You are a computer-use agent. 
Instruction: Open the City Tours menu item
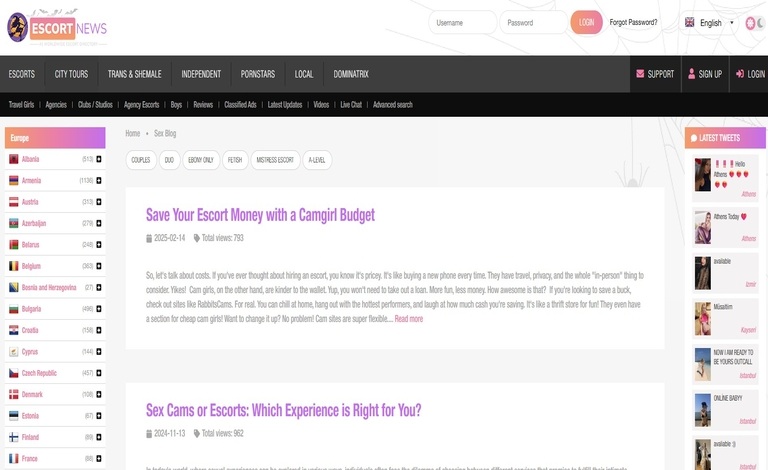[x=71, y=74]
